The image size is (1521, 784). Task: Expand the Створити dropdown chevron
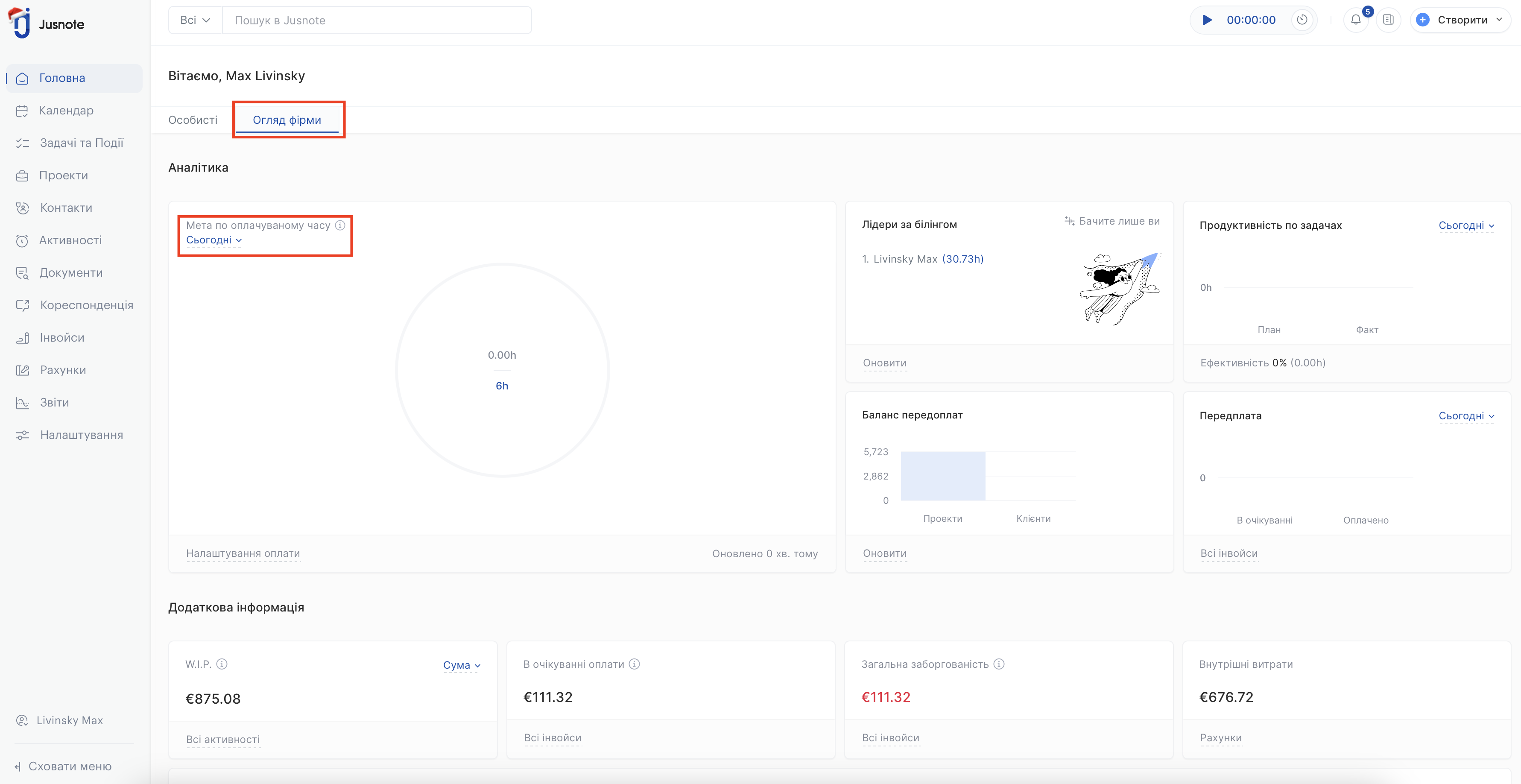tap(1499, 20)
